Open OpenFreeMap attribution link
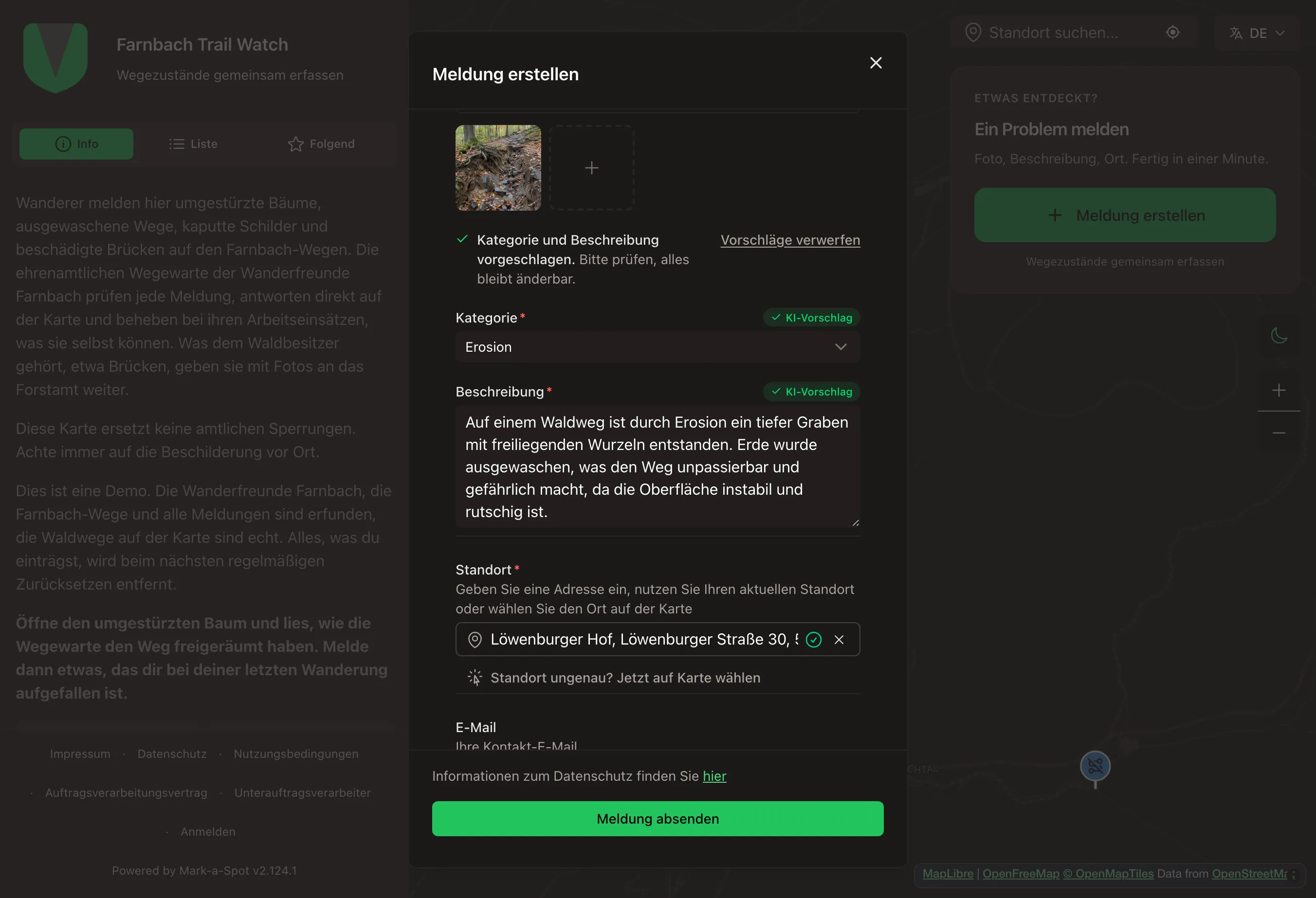 1021,873
